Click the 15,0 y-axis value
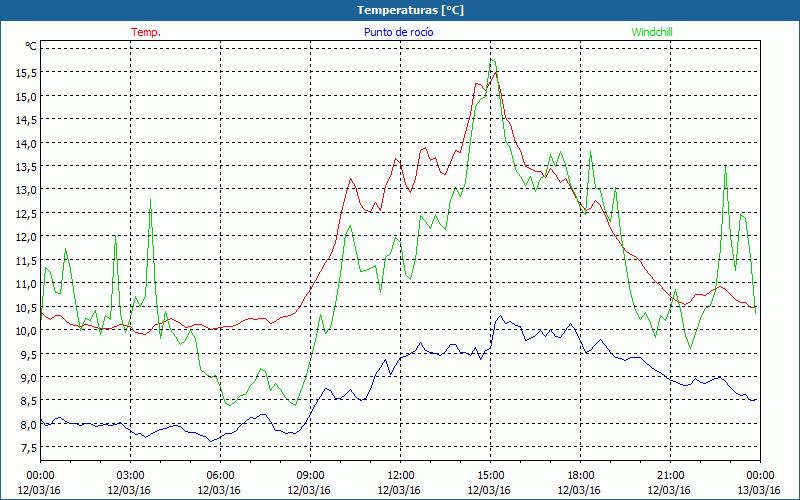Screen dimensions: 800x500 26,96
